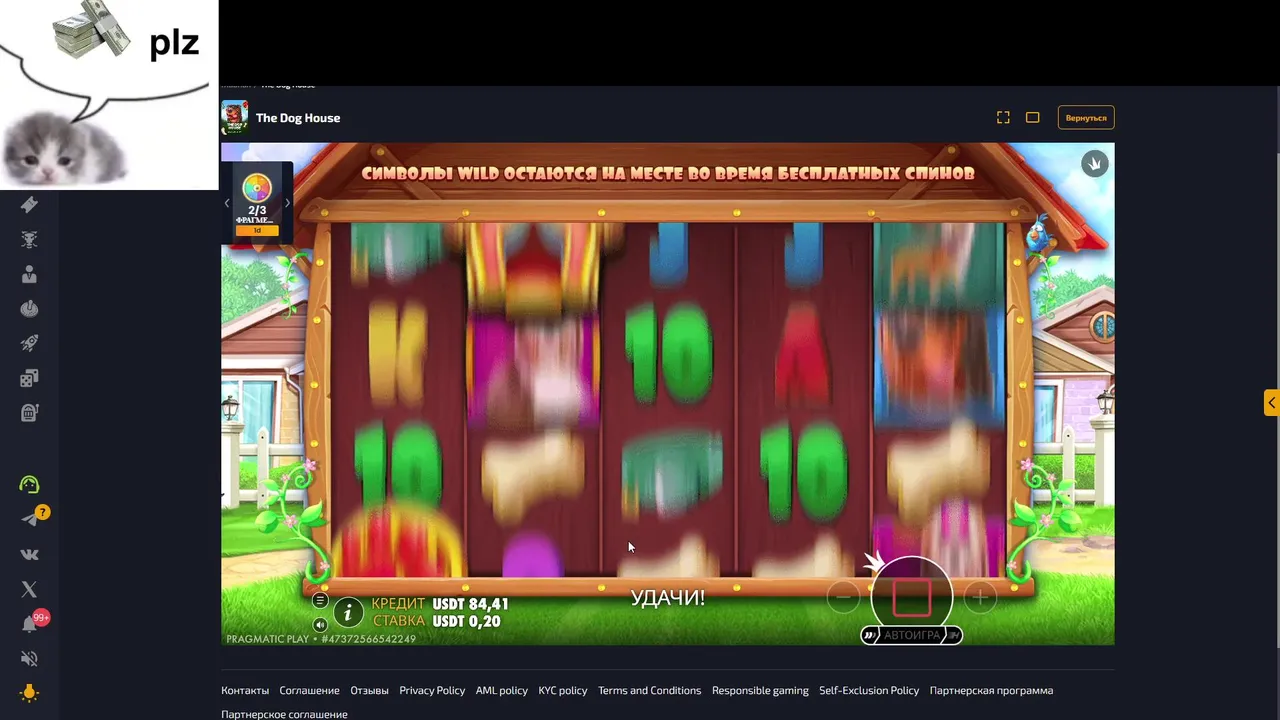
Task: Stop the spin with red square button
Action: (911, 597)
